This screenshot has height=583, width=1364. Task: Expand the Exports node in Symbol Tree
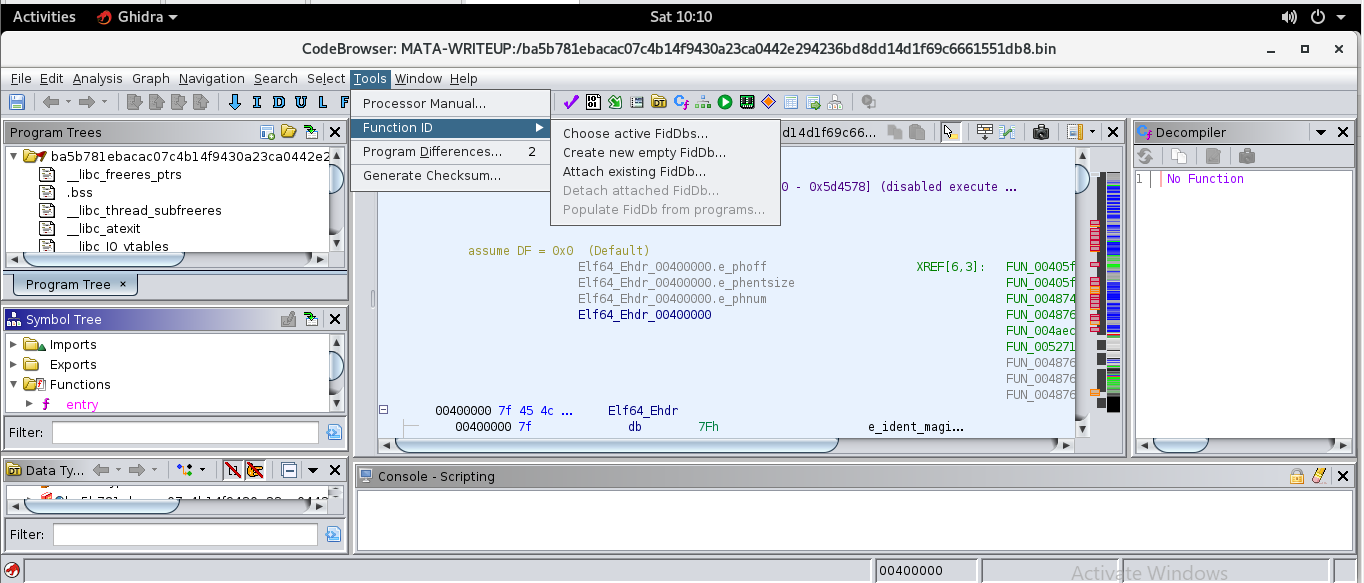tap(14, 364)
